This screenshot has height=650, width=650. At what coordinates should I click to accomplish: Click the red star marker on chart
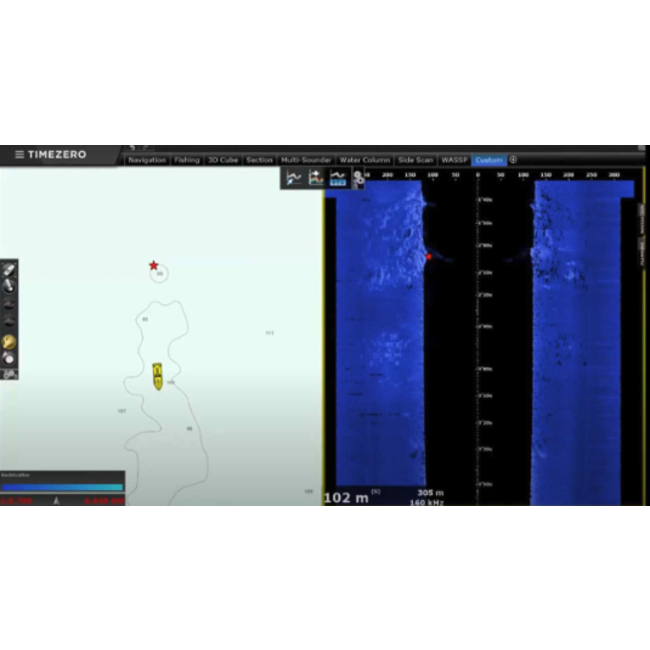154,266
